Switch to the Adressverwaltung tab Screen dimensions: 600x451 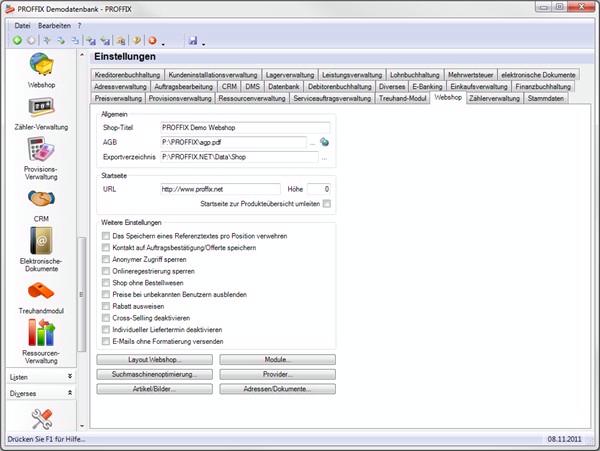click(120, 86)
